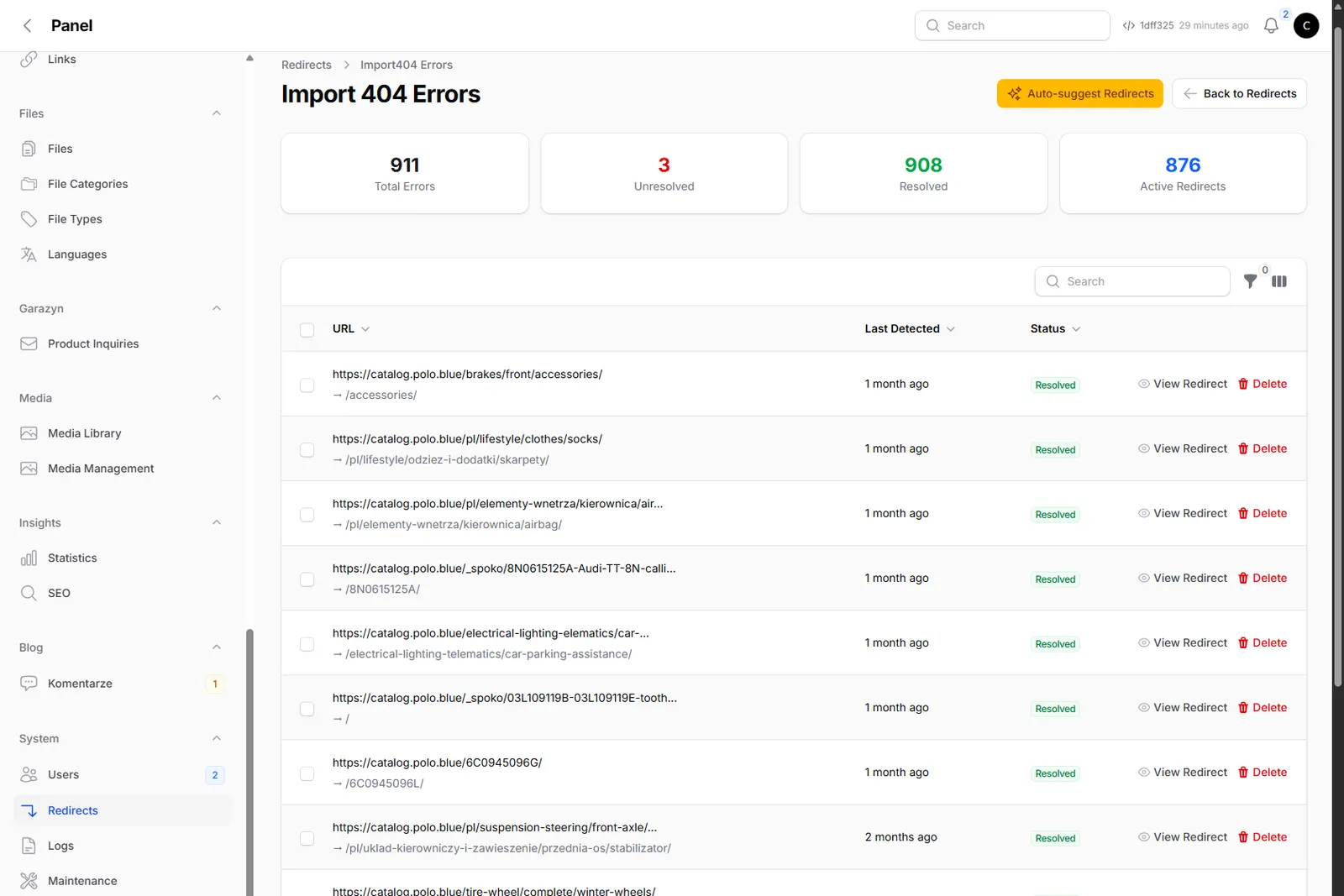View Redirect for electrical-lighting-elematics row
The height and width of the screenshot is (896, 1344).
coord(1183,642)
